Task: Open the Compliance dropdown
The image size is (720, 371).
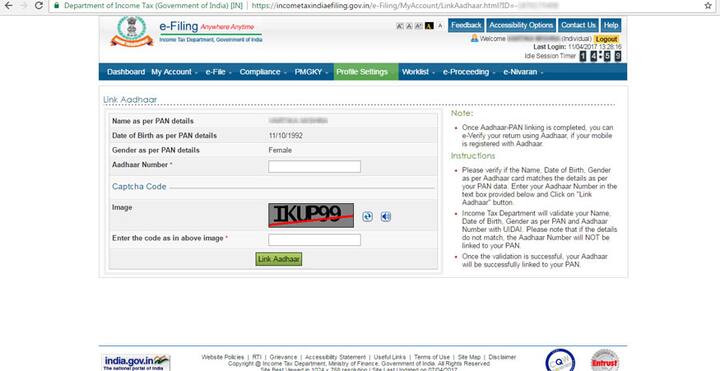Action: (263, 72)
